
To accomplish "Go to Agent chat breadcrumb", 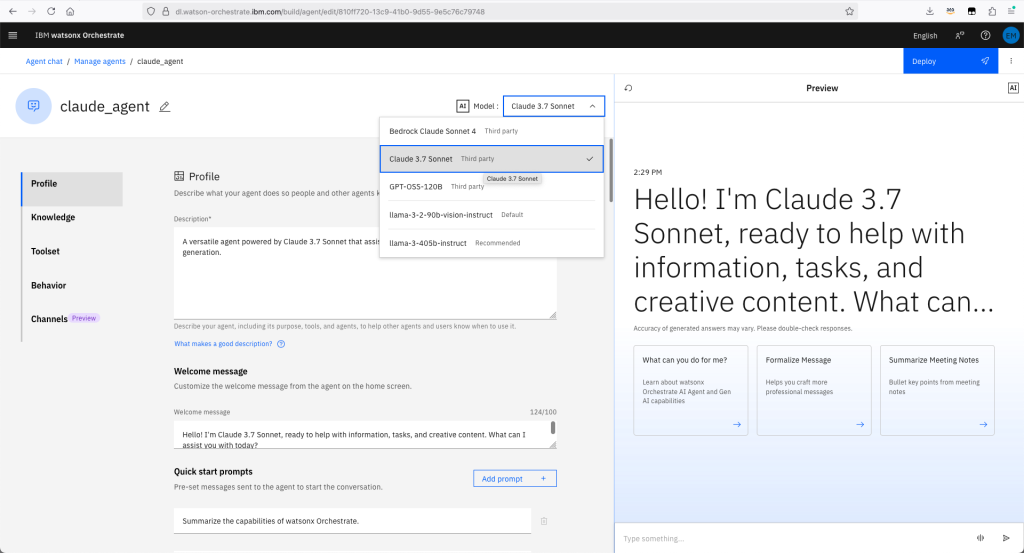I will pos(44,61).
